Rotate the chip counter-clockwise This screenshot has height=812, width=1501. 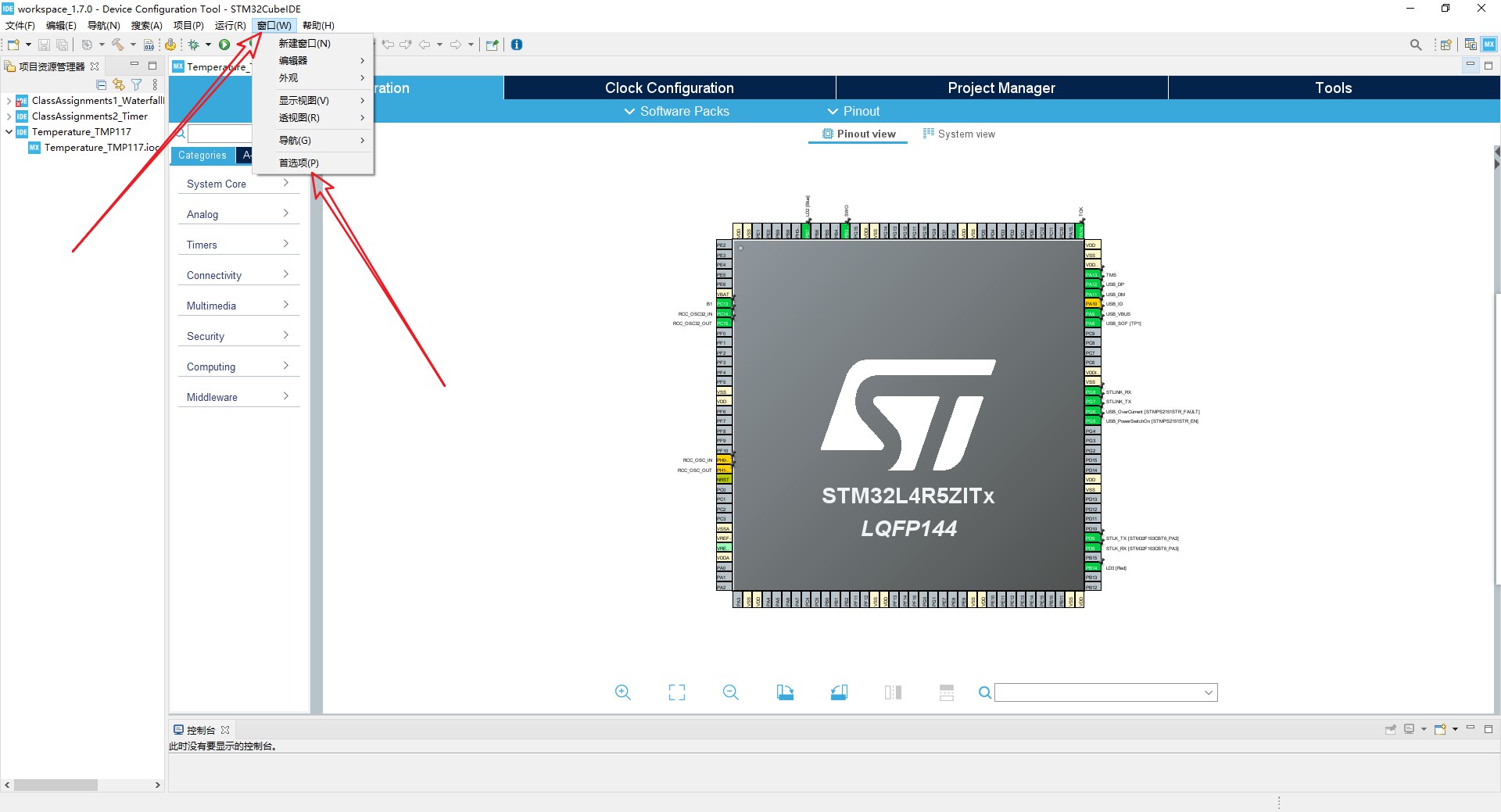[x=839, y=692]
